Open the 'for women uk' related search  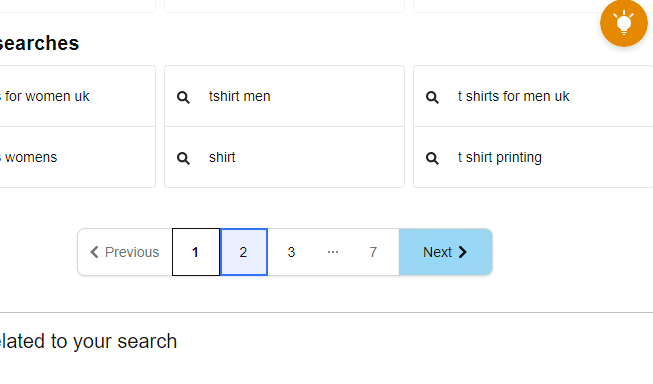(x=77, y=96)
